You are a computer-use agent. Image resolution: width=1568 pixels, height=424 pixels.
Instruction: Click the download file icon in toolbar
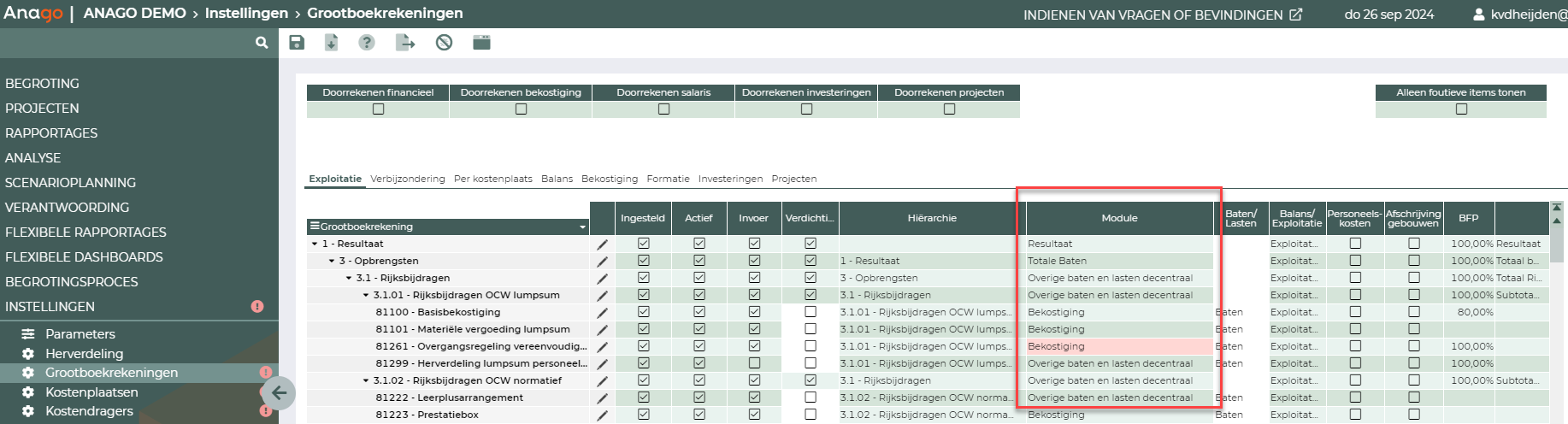point(332,43)
